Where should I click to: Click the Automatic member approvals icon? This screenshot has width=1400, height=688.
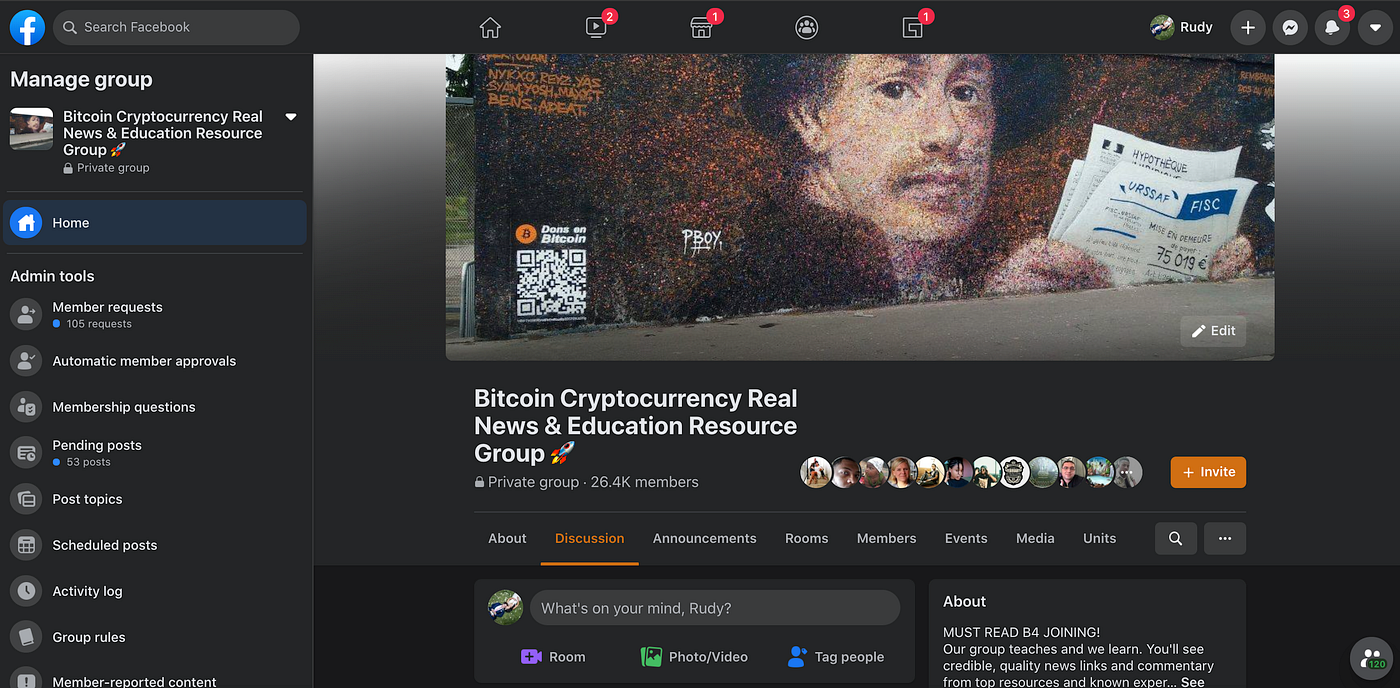(26, 361)
